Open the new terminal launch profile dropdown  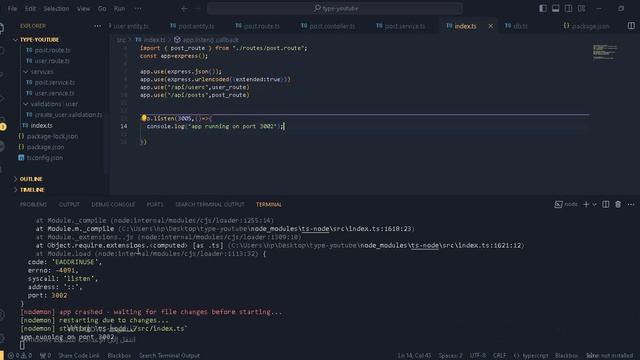(594, 204)
